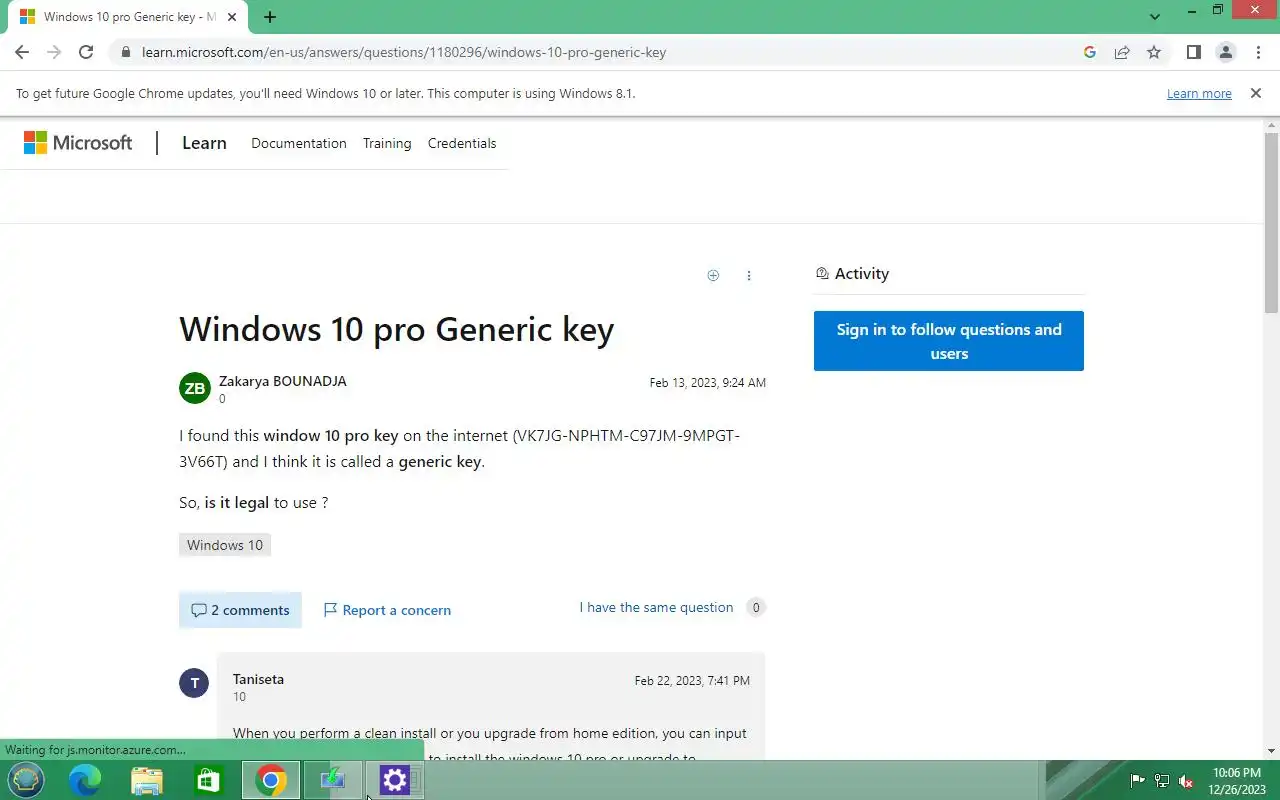Launch Microsoft Edge from taskbar
Viewport: 1280px width, 800px height.
[85, 780]
